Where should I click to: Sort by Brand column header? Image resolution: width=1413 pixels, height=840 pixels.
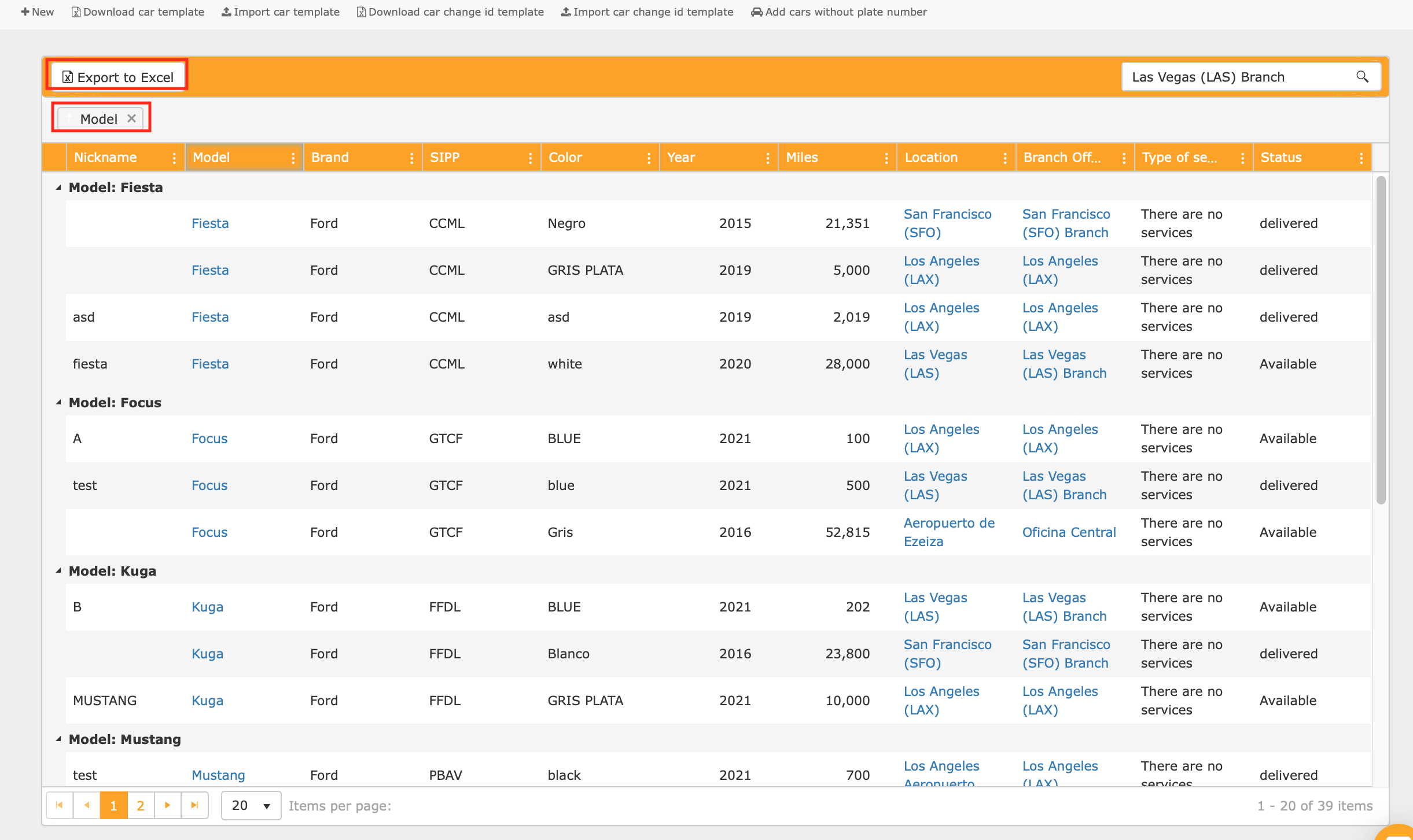point(330,157)
